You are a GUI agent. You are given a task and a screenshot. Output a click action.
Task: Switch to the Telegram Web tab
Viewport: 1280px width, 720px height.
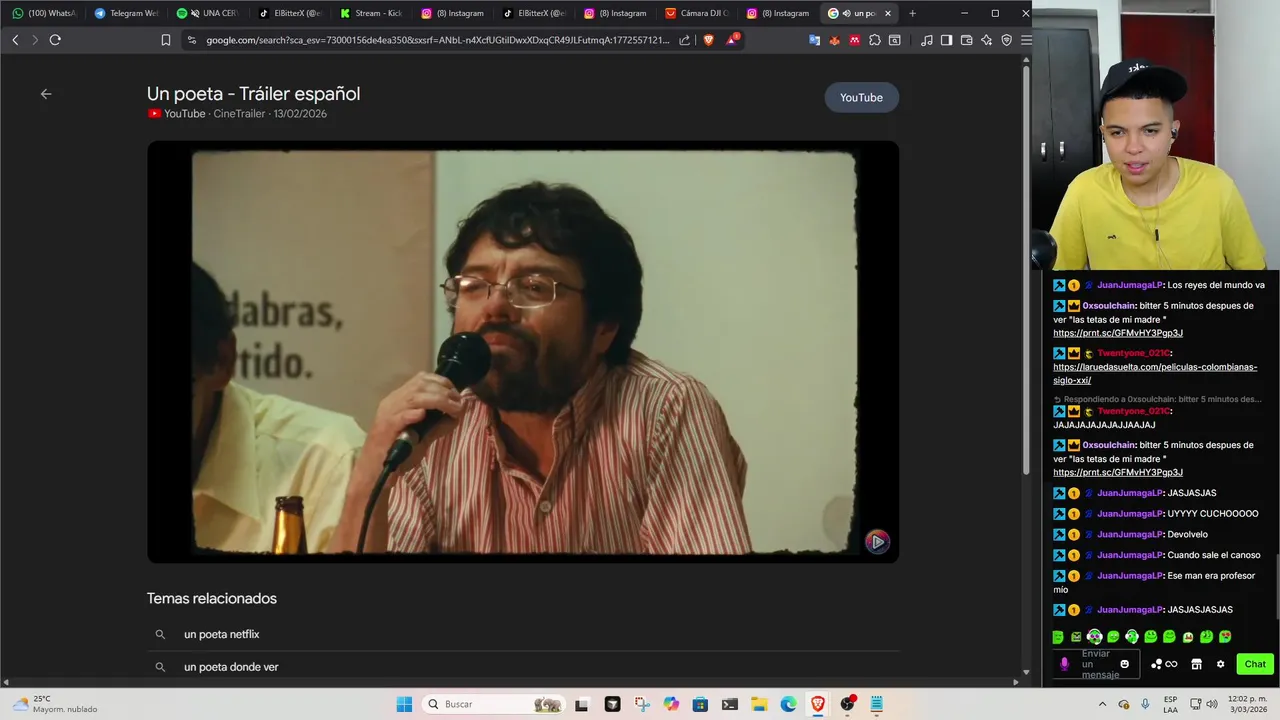coord(126,13)
